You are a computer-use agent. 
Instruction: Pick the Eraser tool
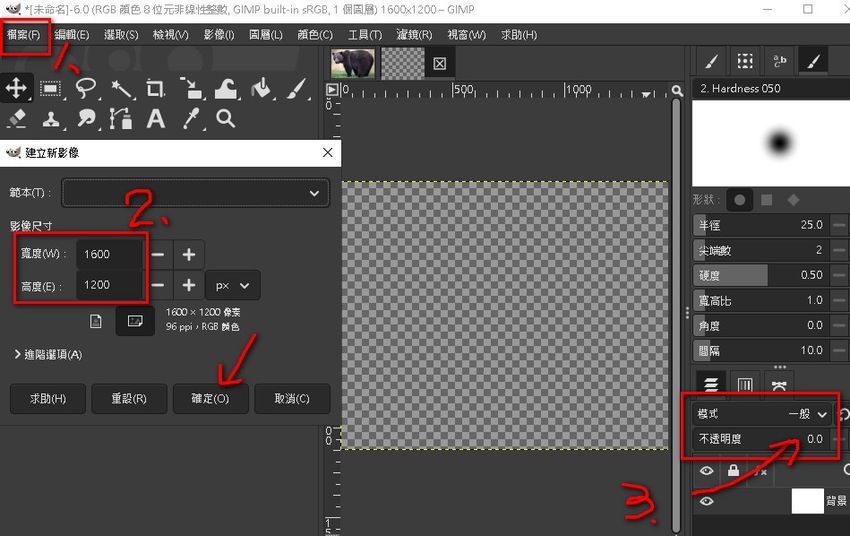click(16, 119)
